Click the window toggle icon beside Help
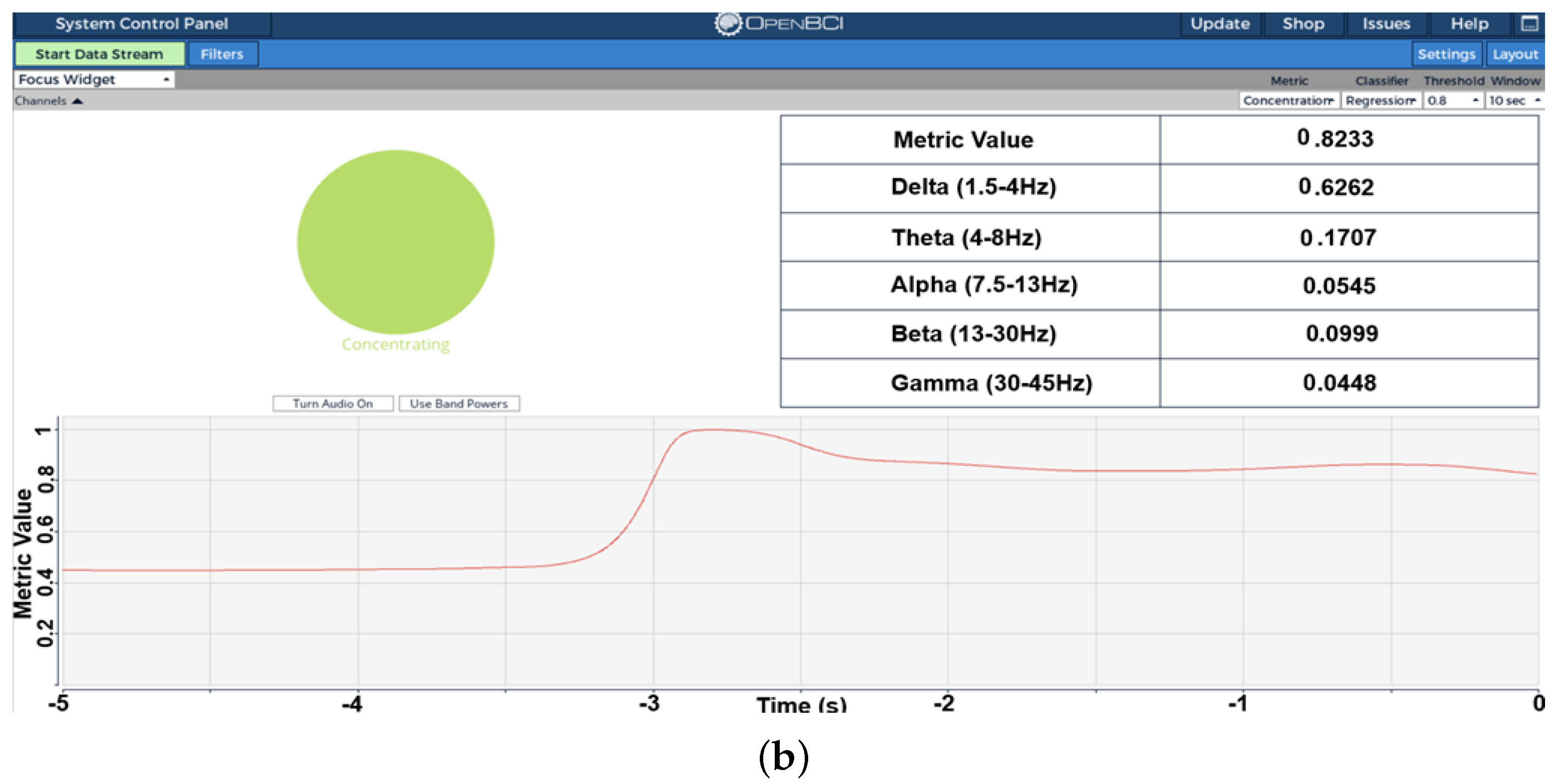This screenshot has height=784, width=1558. 1529,23
